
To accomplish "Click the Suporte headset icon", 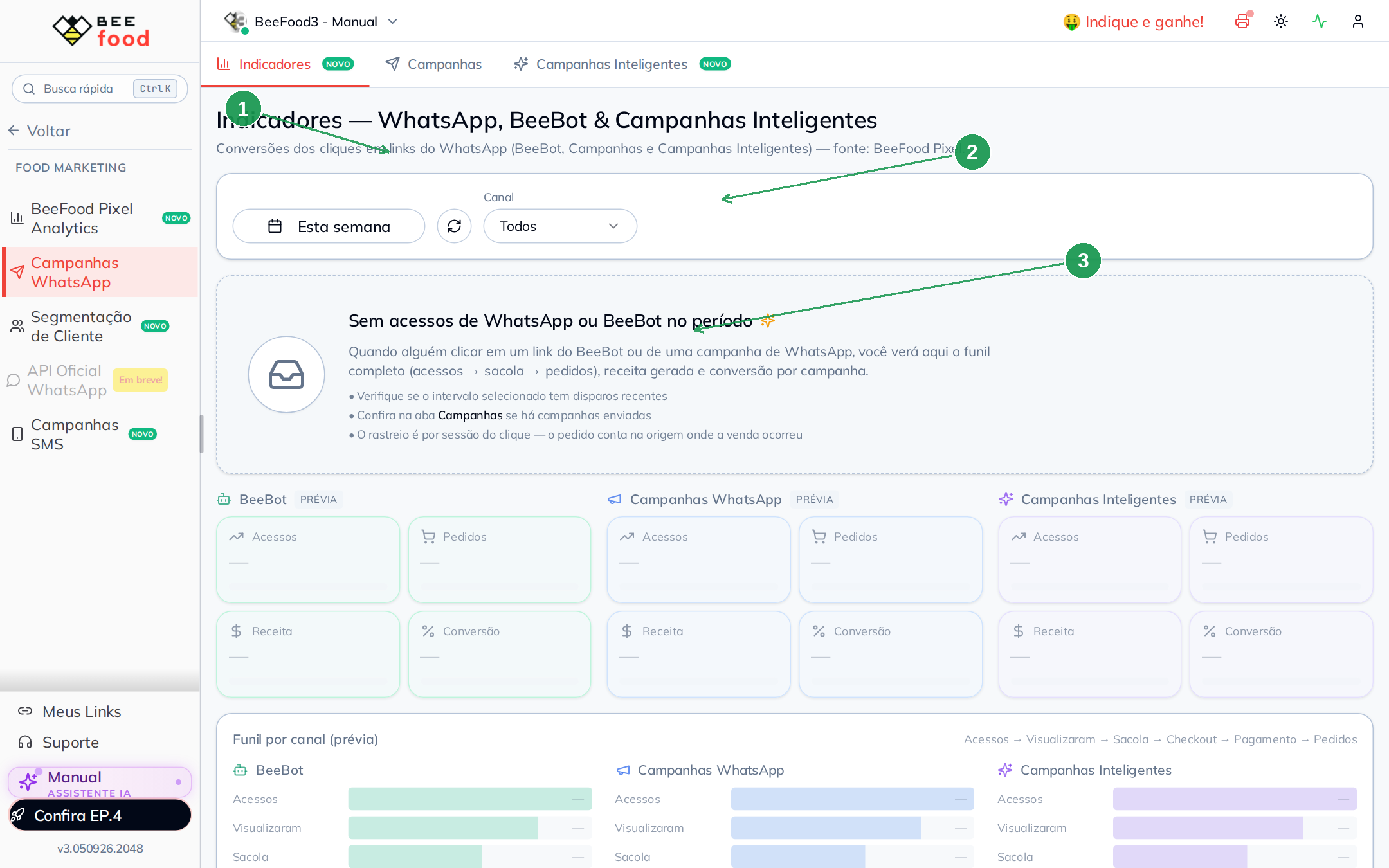I will coord(25,743).
